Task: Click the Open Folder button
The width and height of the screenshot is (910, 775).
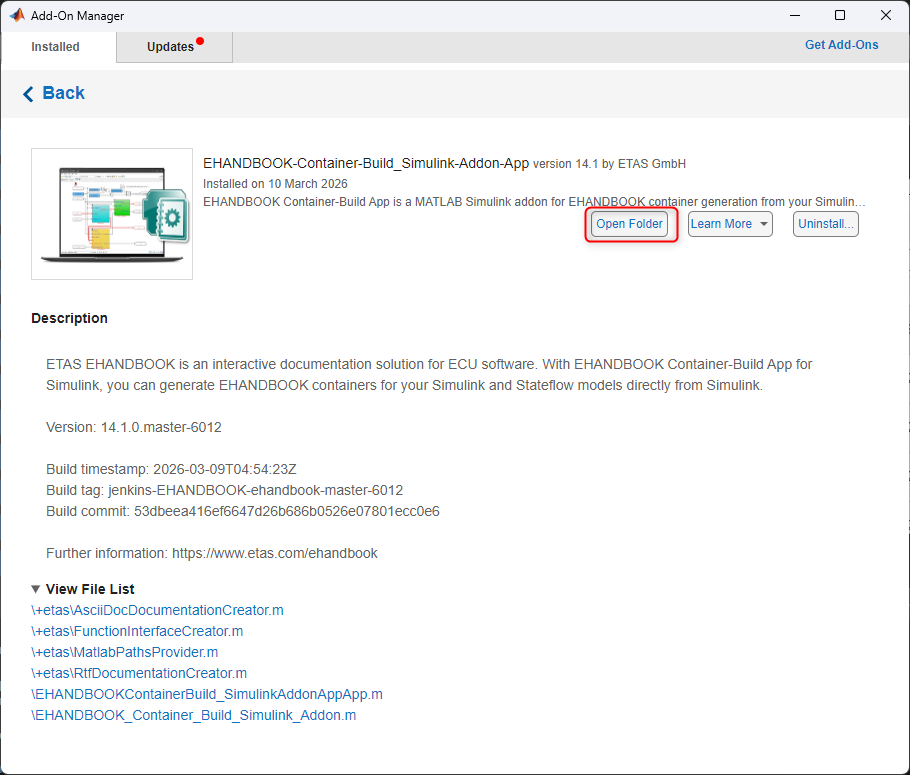Action: [629, 224]
